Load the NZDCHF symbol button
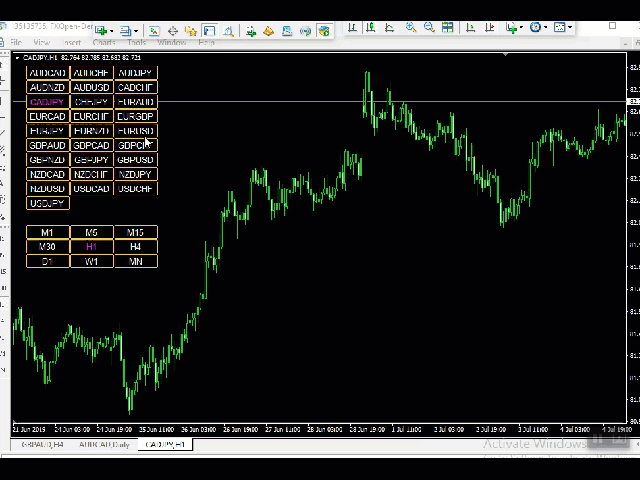The height and width of the screenshot is (480, 640). tap(91, 174)
